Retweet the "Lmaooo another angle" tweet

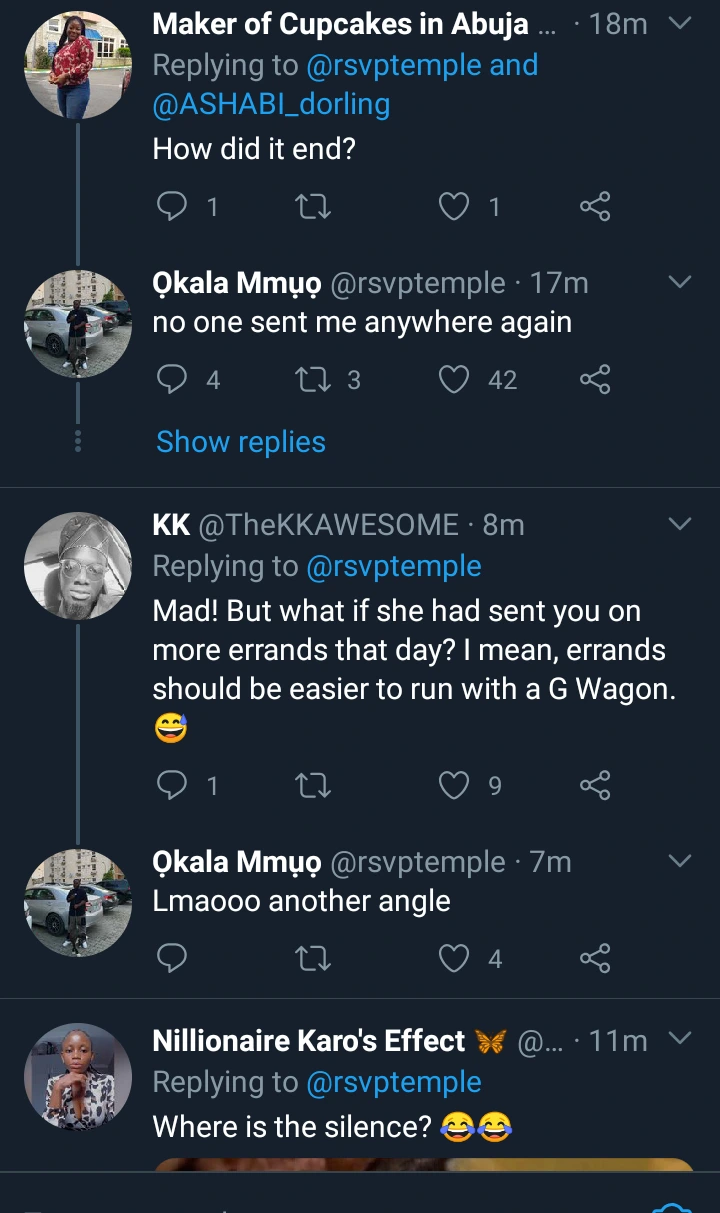click(x=315, y=959)
